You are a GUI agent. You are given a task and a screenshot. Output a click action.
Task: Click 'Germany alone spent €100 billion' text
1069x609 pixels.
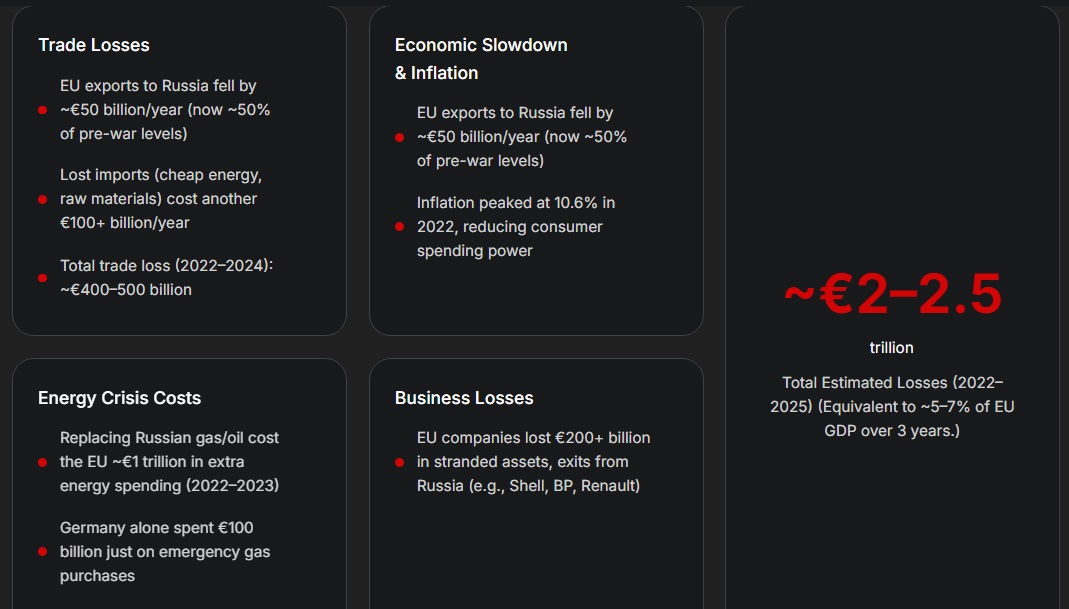pos(165,540)
